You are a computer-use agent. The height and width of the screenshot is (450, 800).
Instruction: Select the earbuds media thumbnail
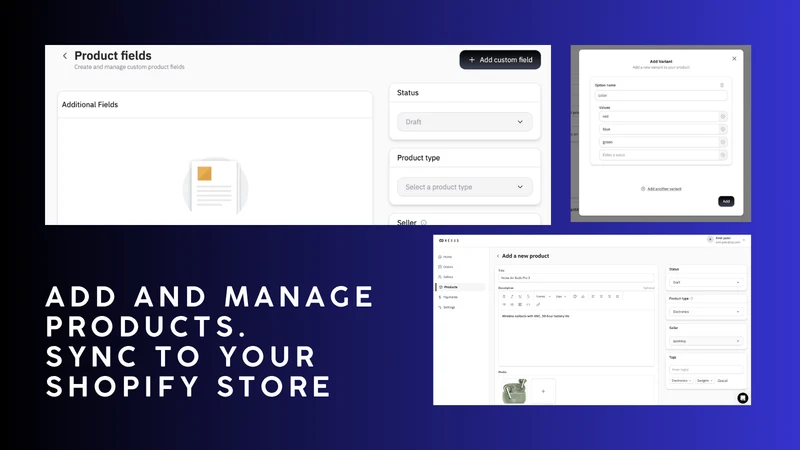pos(514,391)
